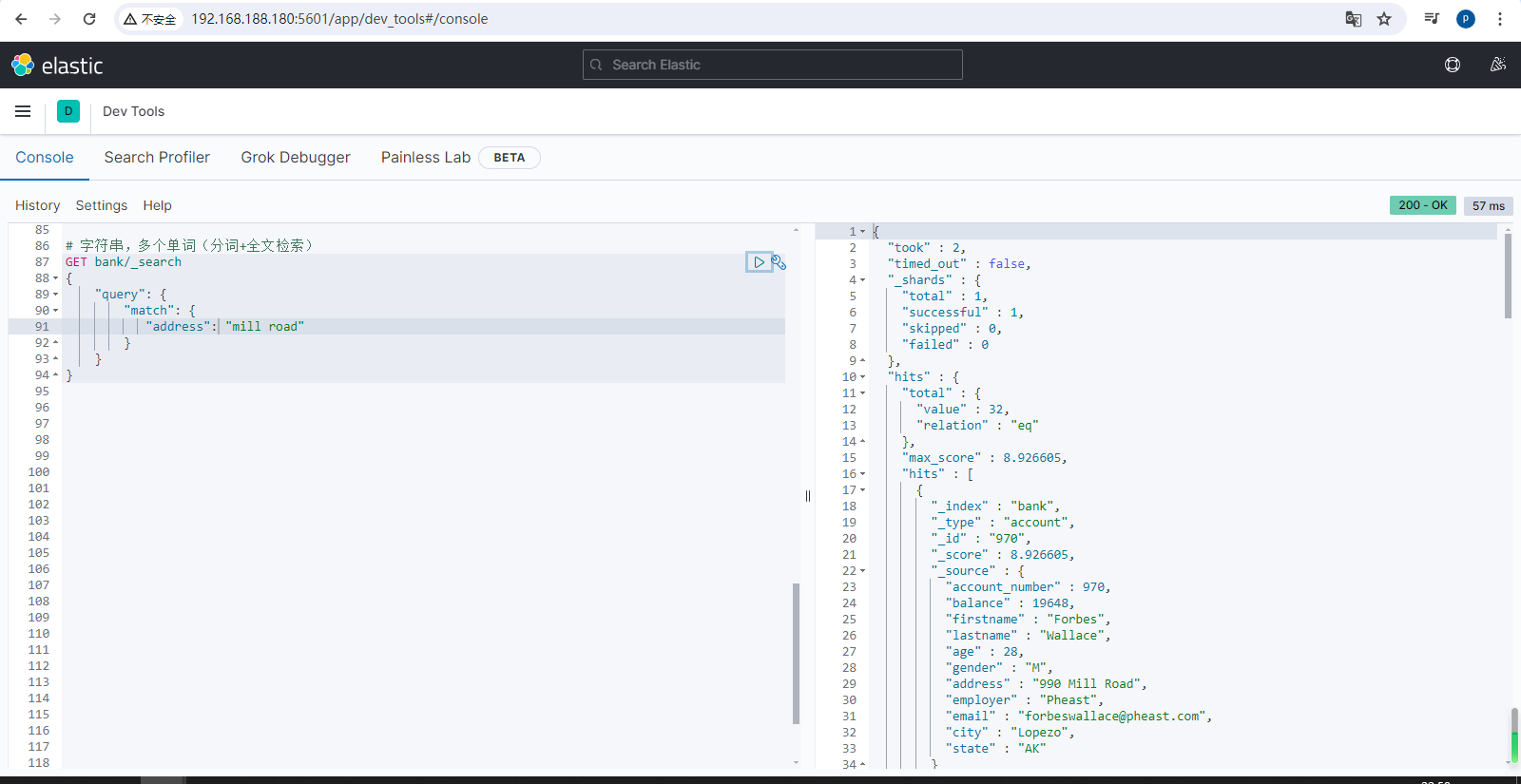
Task: Click the "balance" : 19648 line
Action: click(1010, 603)
